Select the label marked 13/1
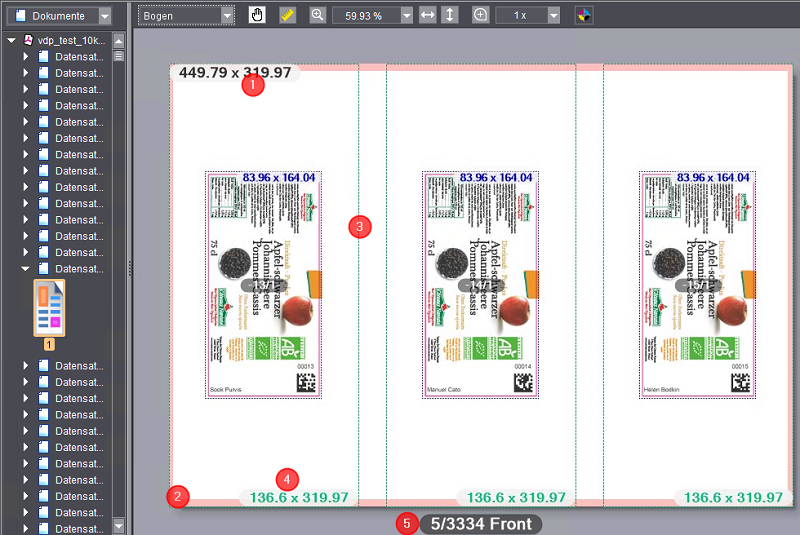Image resolution: width=800 pixels, height=535 pixels. [x=263, y=285]
